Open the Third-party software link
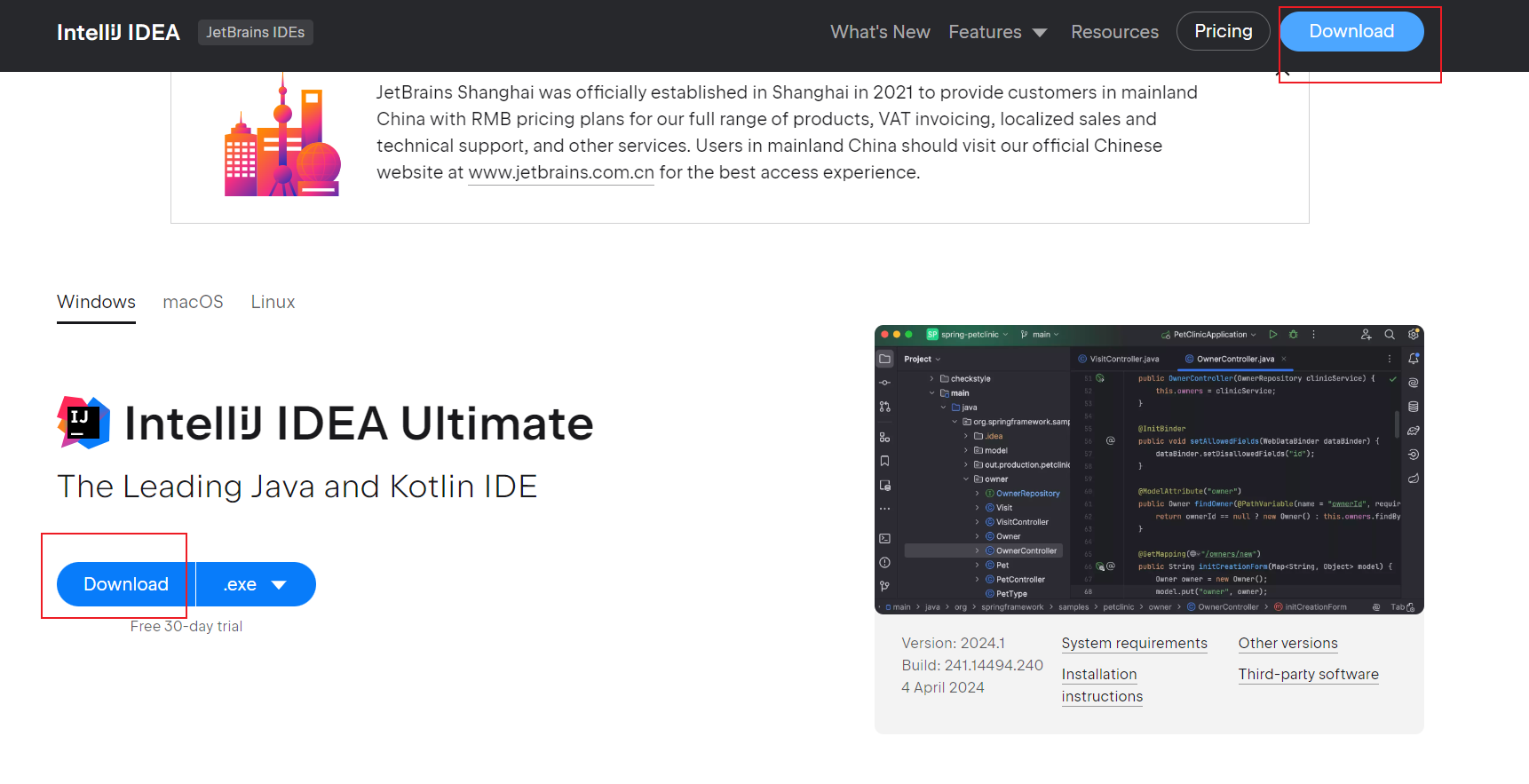The width and height of the screenshot is (1529, 784). (x=1308, y=674)
